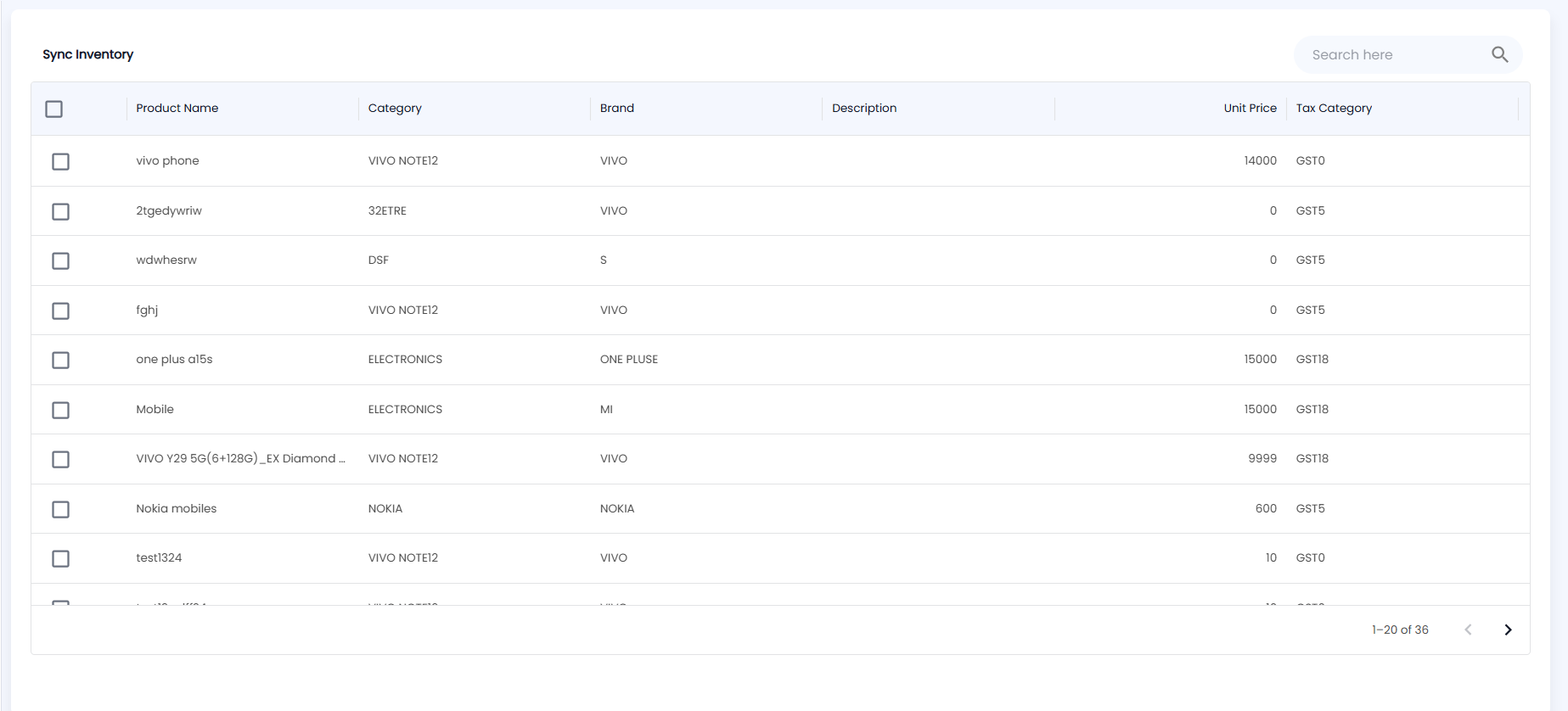Viewport: 1568px width, 711px height.
Task: Click the 14000 unit price value
Action: (x=1260, y=160)
